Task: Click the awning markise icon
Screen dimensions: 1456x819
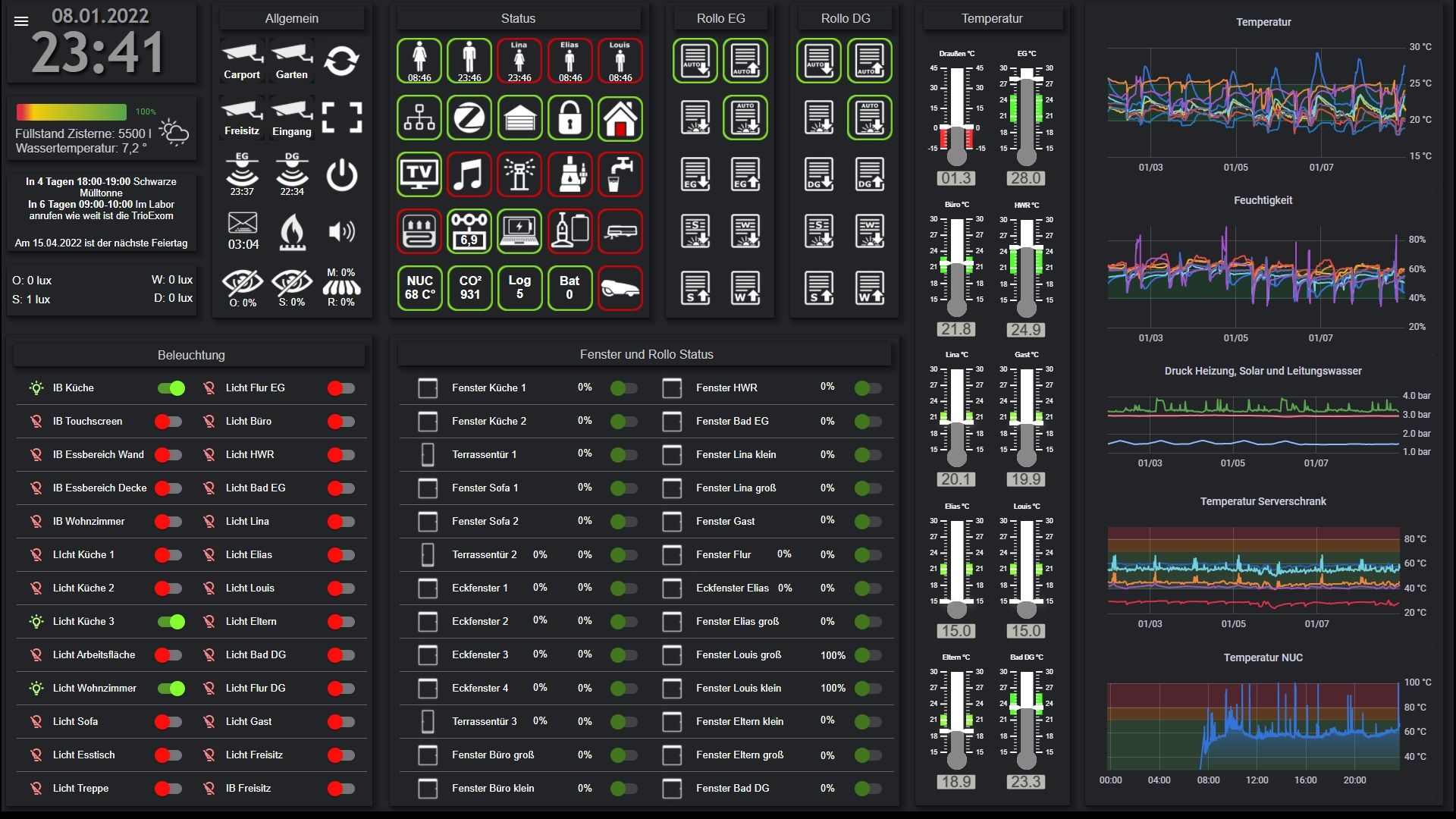Action: point(341,287)
